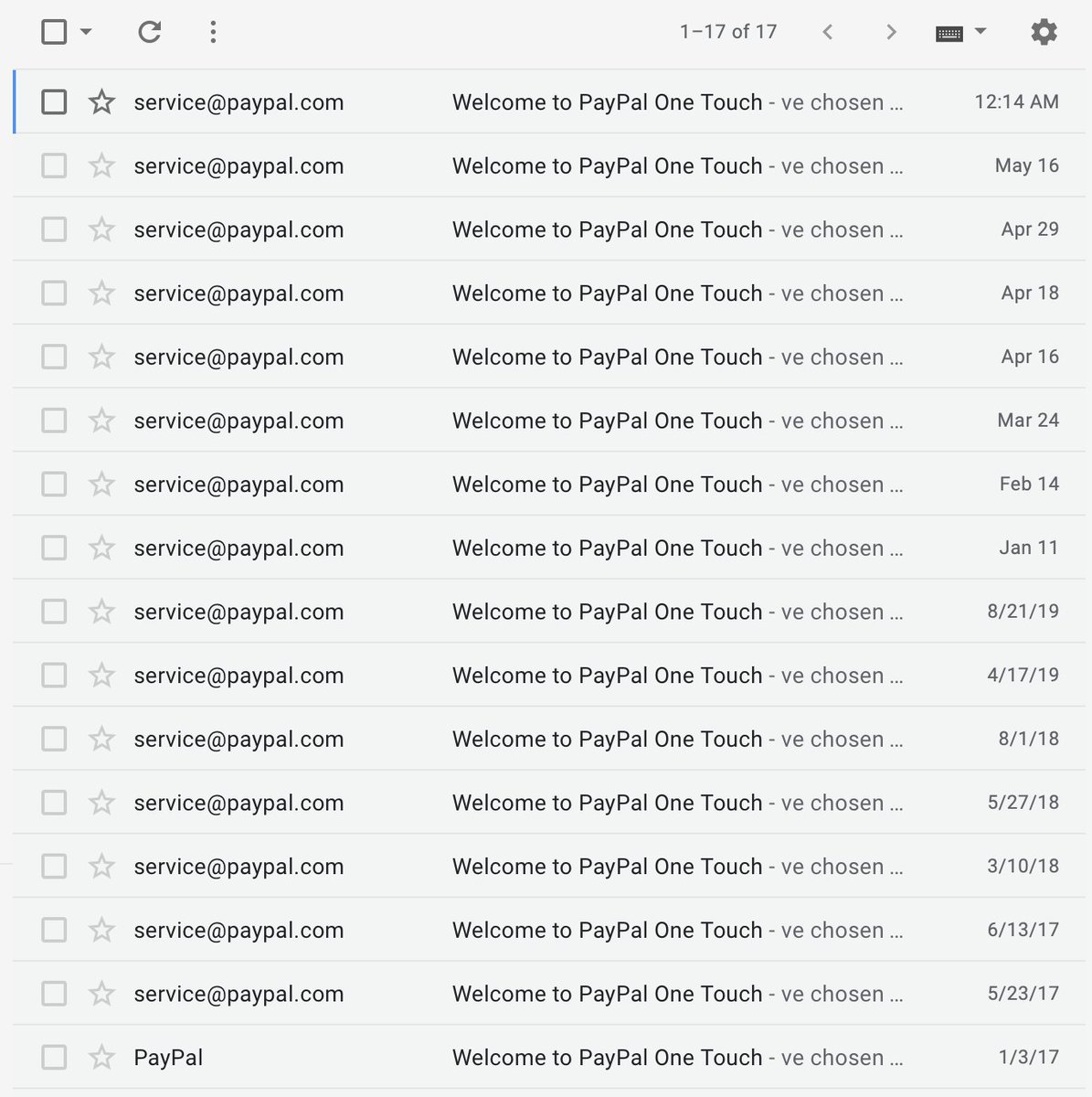Star the 8/1/18 email
The width and height of the screenshot is (1092, 1097).
click(101, 739)
